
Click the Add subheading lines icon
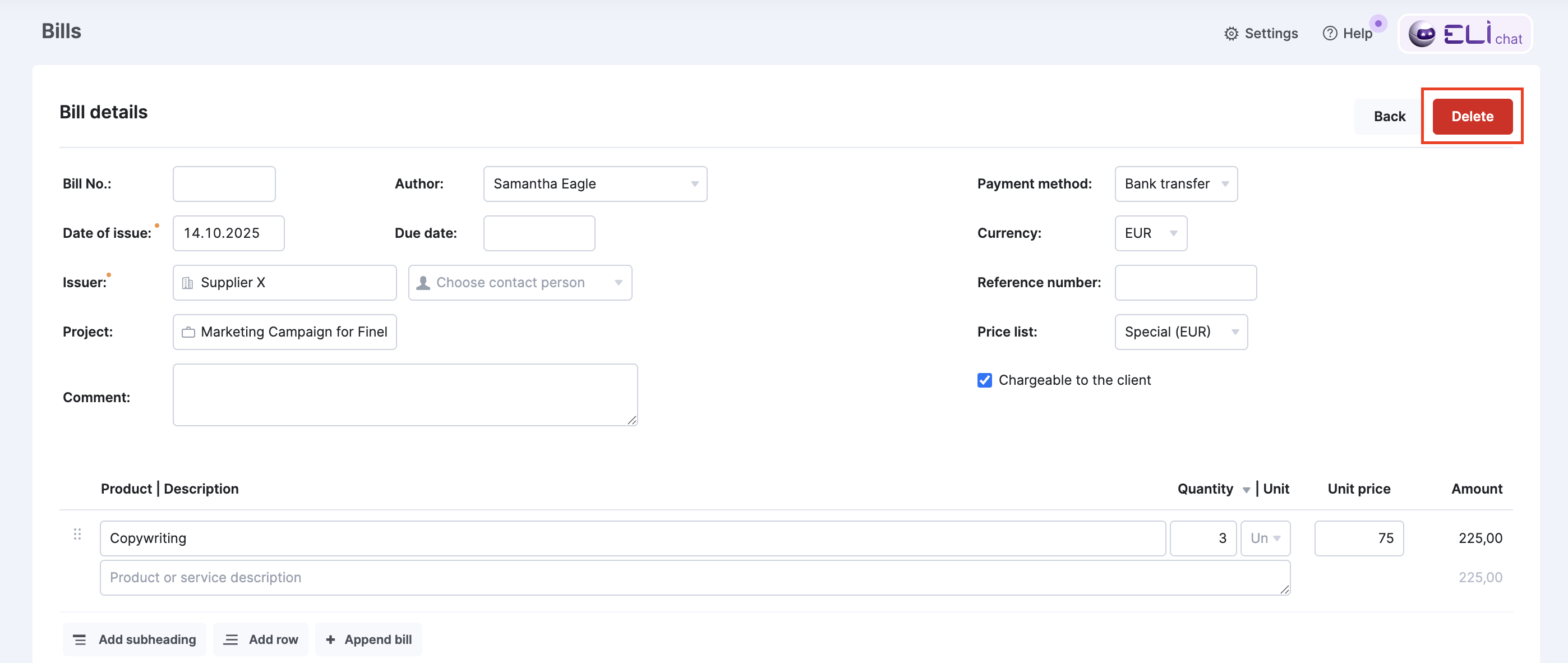79,640
